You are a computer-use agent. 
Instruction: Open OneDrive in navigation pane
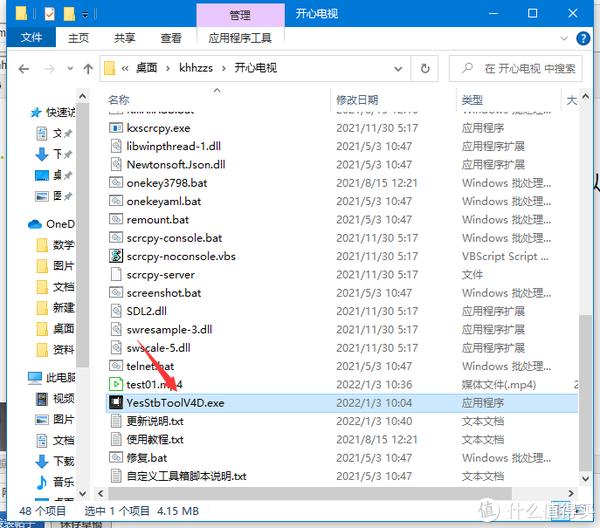pyautogui.click(x=52, y=224)
